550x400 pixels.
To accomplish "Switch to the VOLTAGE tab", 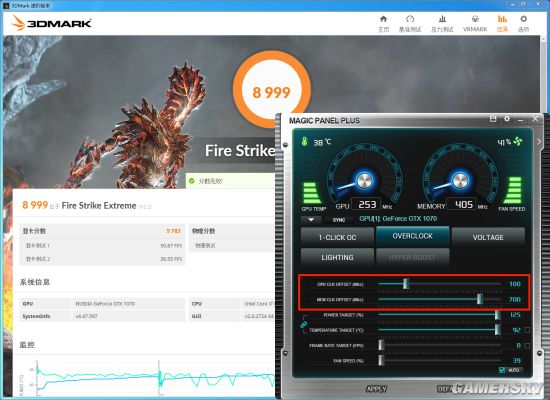I will point(488,238).
